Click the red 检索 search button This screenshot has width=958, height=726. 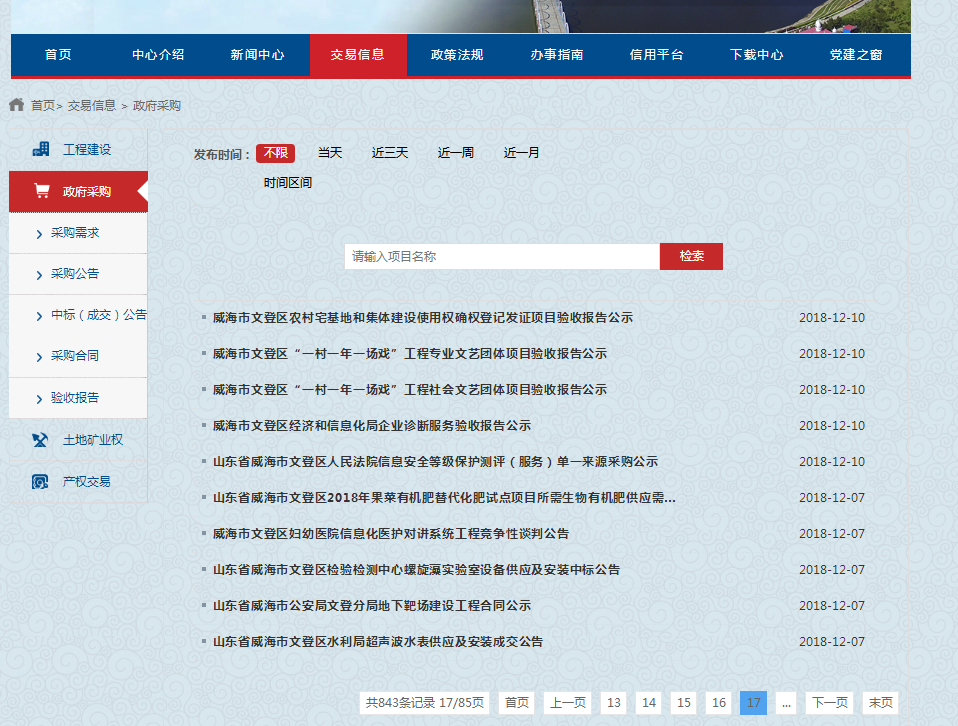pos(691,257)
